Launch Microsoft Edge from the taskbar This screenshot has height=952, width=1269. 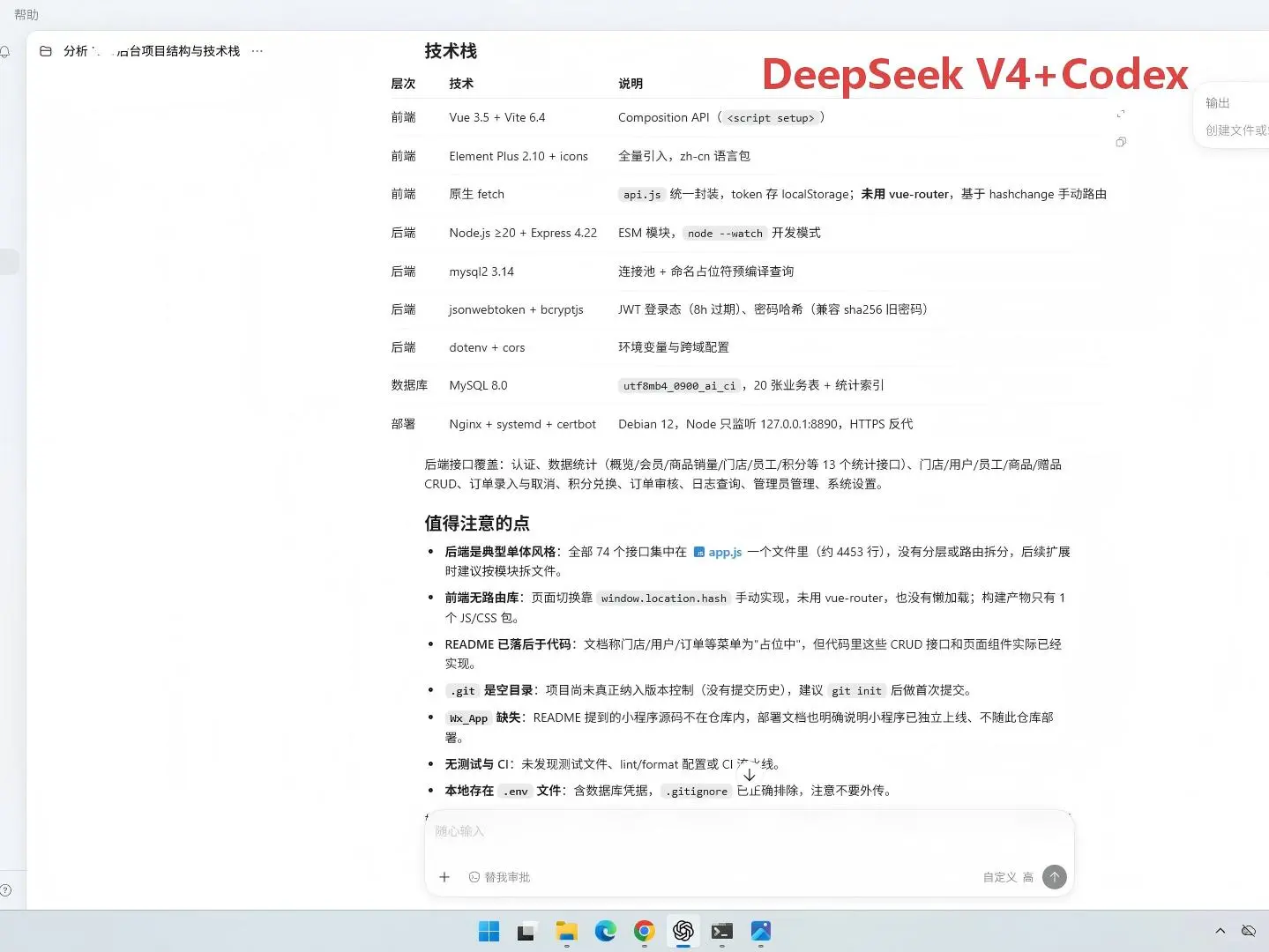pos(605,931)
